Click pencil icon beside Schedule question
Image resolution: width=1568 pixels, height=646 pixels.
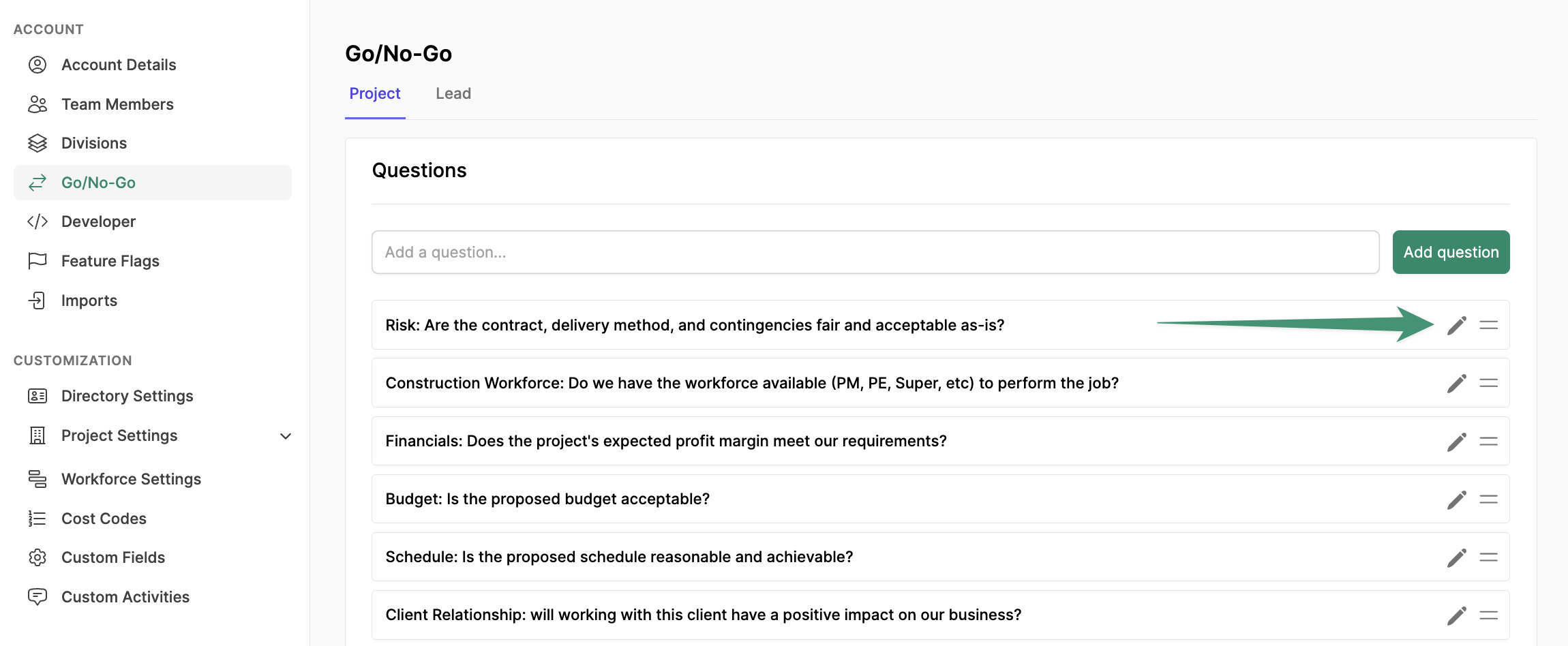point(1457,557)
